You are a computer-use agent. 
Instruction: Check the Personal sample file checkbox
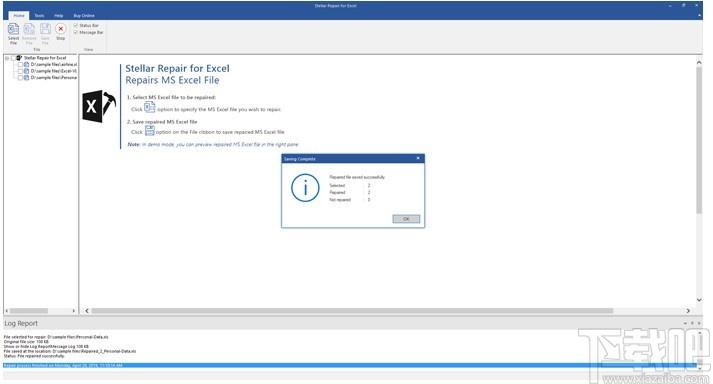coord(20,78)
